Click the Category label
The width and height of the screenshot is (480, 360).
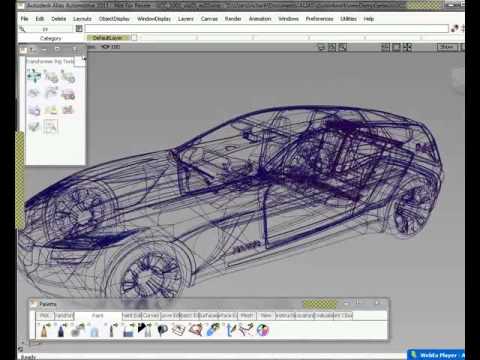[x=50, y=38]
